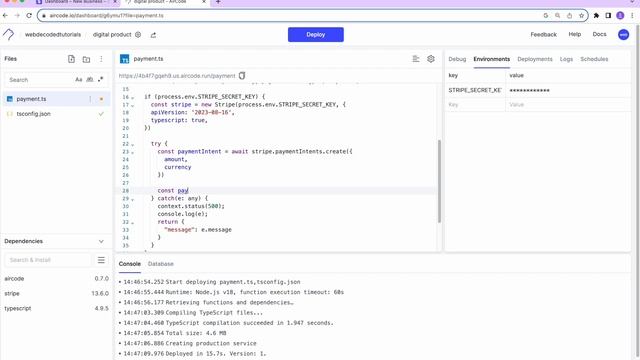640x360 pixels.
Task: Go to webdecodedtutorials workspace
Action: click(x=53, y=35)
